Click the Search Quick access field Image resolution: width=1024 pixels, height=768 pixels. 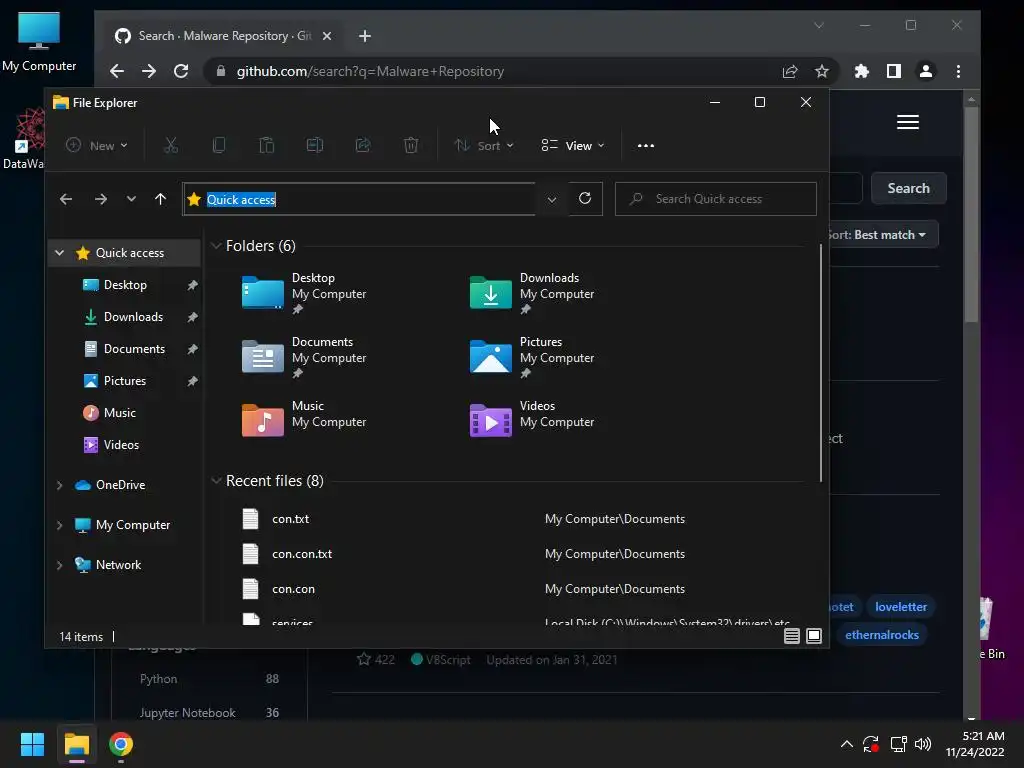[716, 199]
